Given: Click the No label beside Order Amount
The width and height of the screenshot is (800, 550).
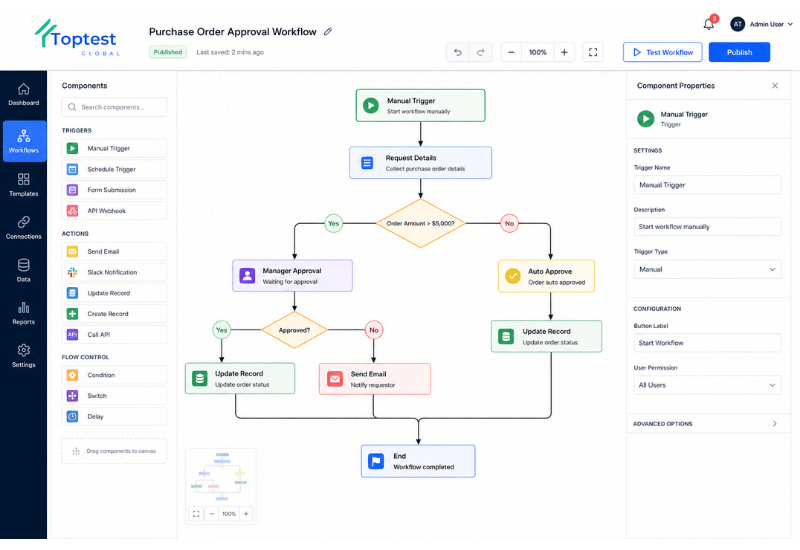Looking at the screenshot, I should [x=509, y=223].
